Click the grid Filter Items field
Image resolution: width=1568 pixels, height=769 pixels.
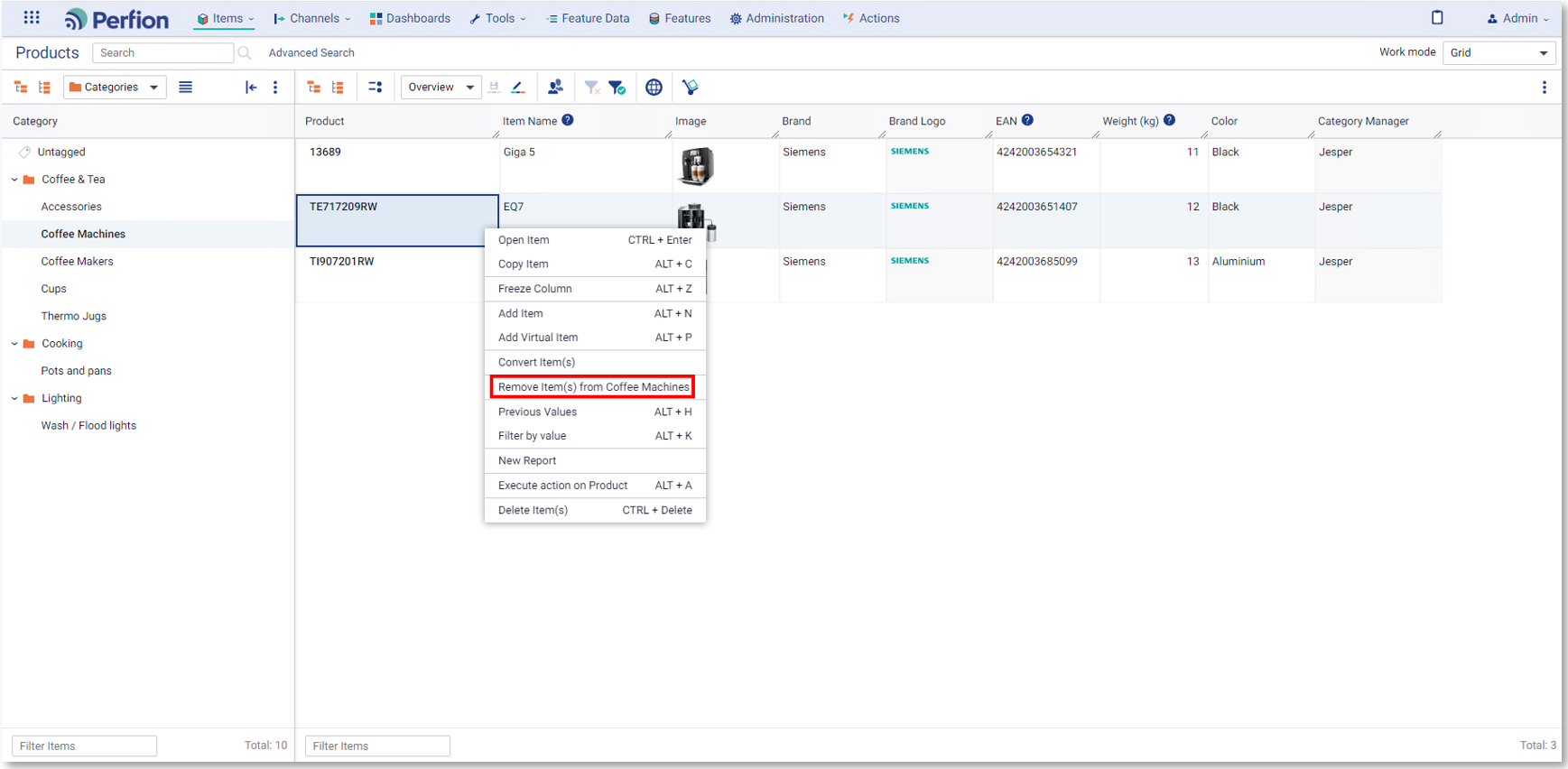377,746
